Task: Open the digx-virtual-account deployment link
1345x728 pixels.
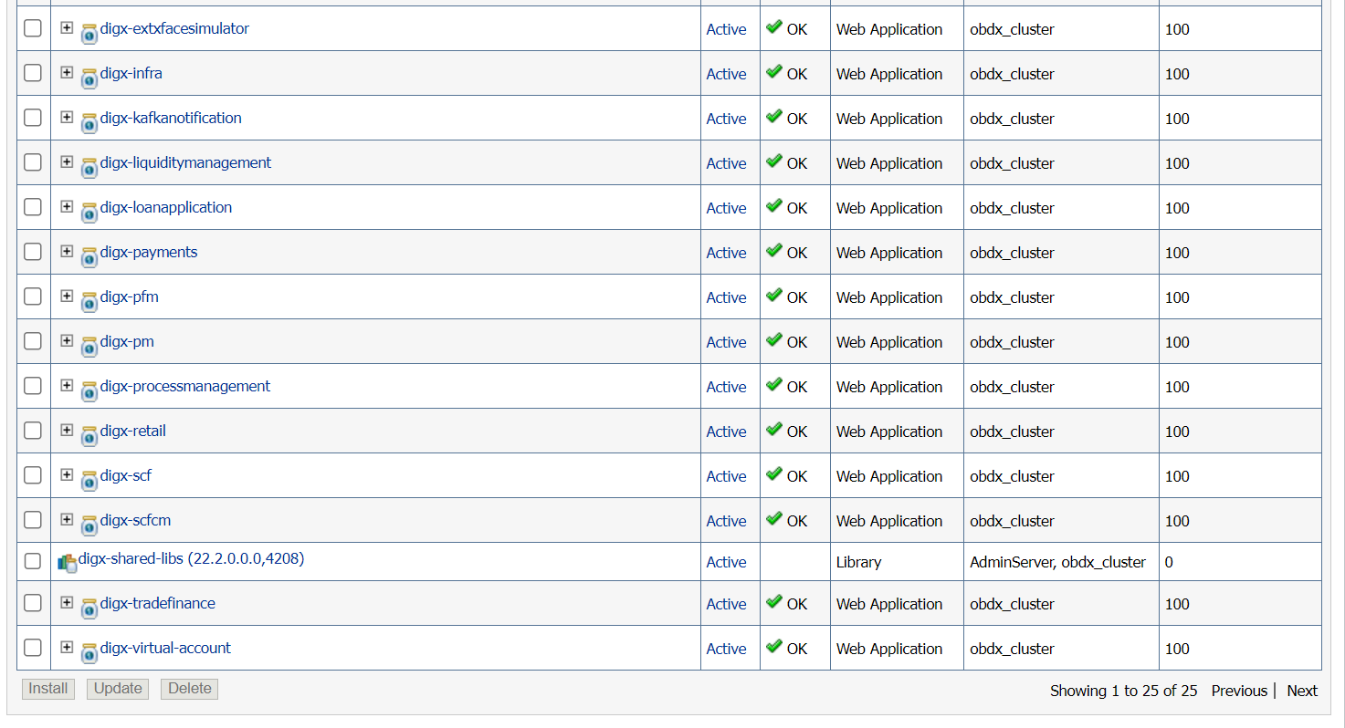Action: (165, 648)
